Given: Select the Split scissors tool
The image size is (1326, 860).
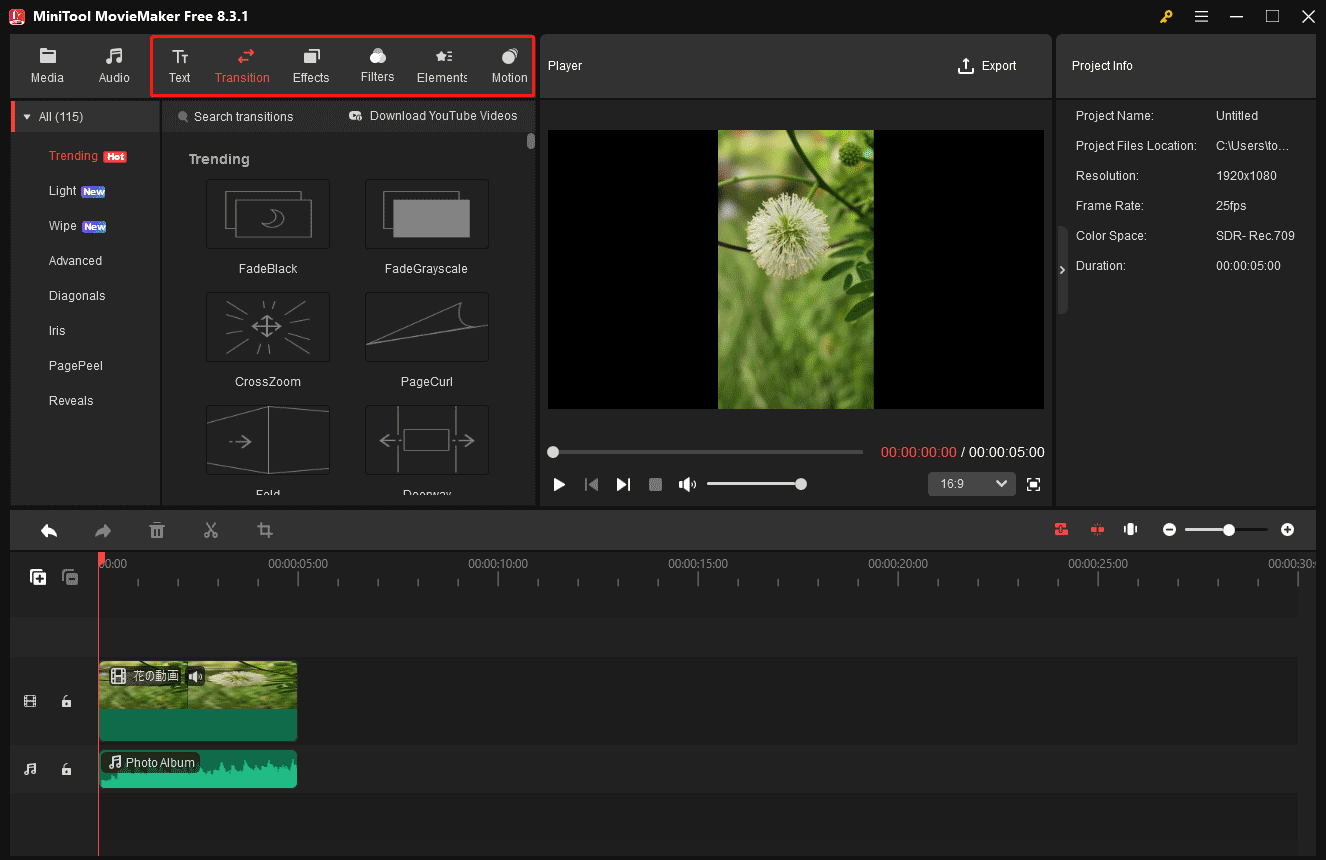Looking at the screenshot, I should (210, 530).
